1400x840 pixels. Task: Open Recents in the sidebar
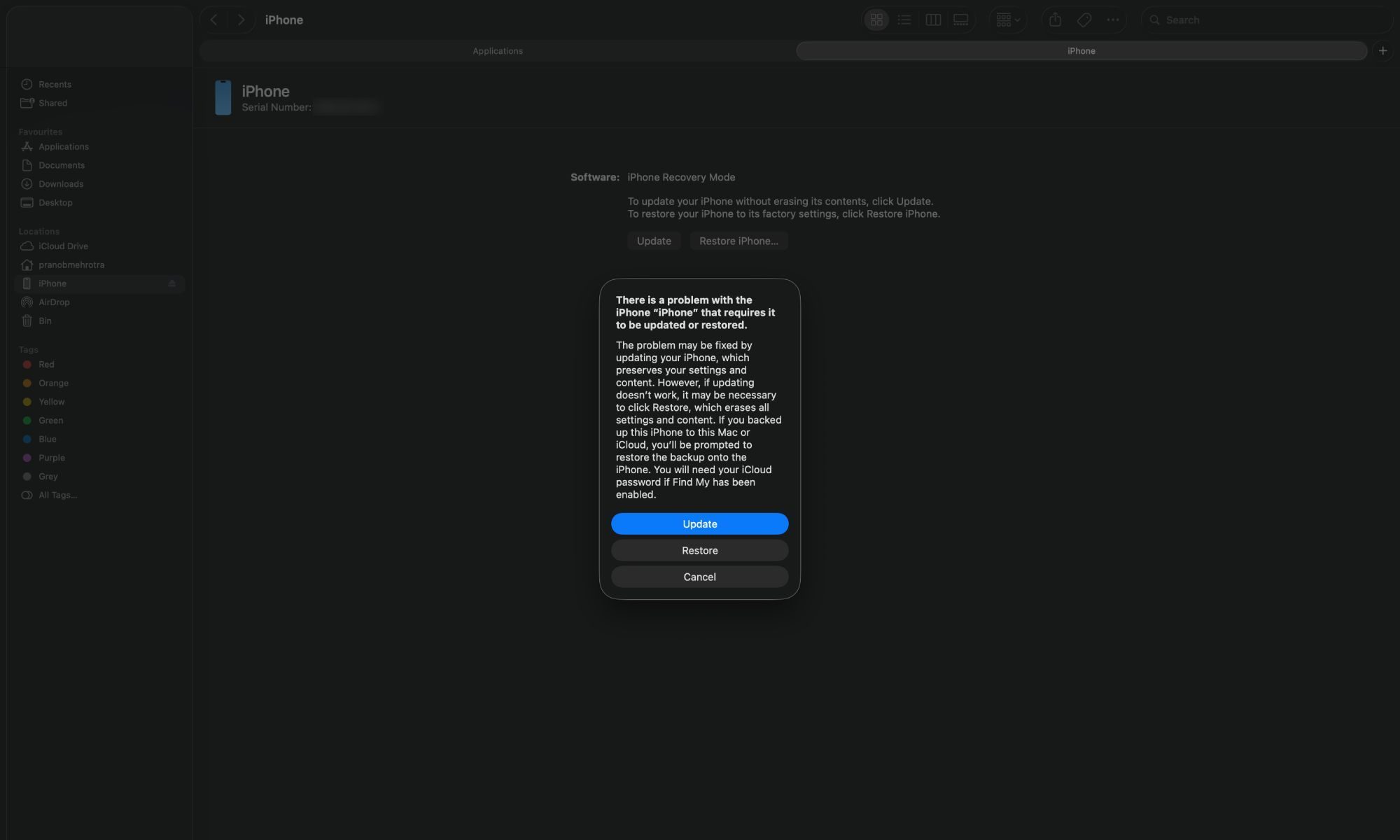[99, 84]
